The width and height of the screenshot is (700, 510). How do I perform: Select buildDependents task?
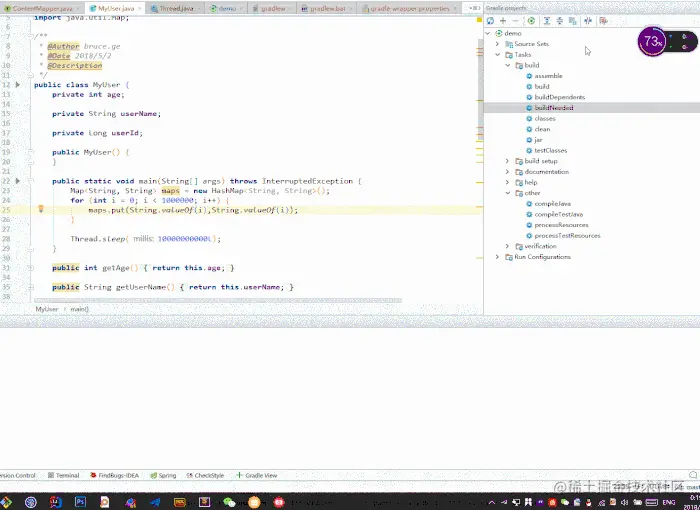point(555,97)
